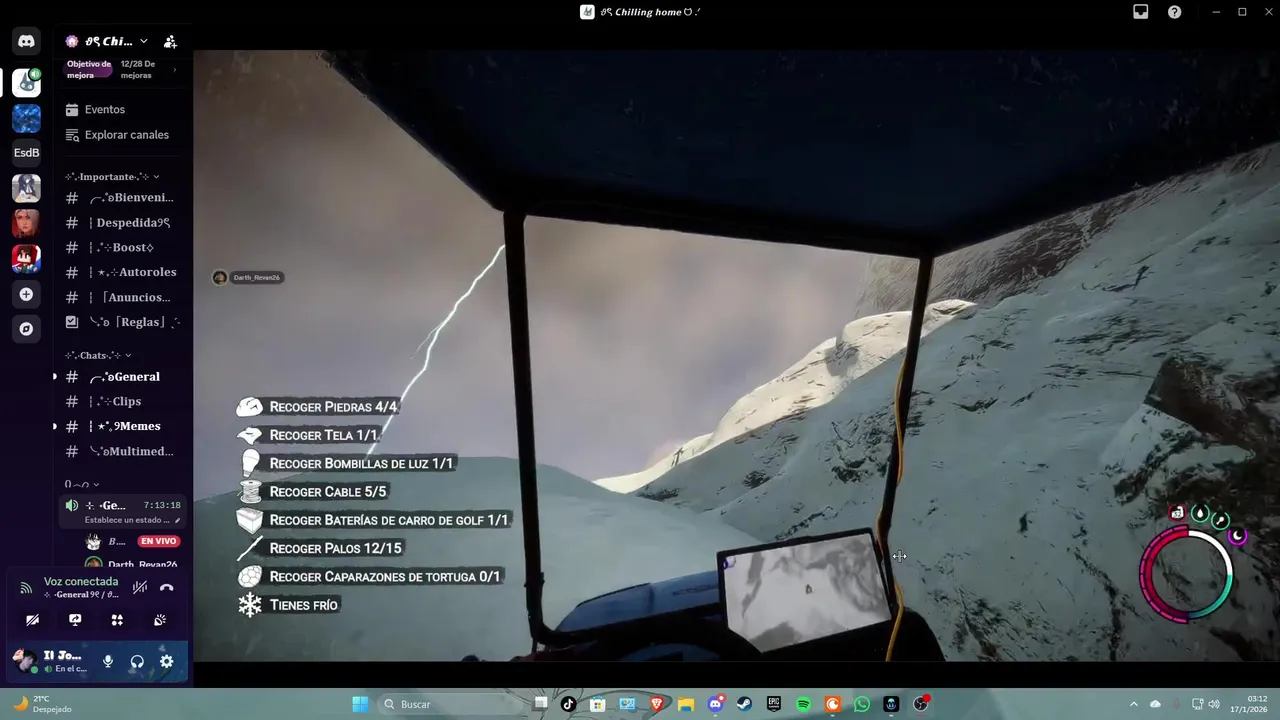This screenshot has height=720, width=1280.
Task: Open user settings gear icon
Action: point(167,662)
